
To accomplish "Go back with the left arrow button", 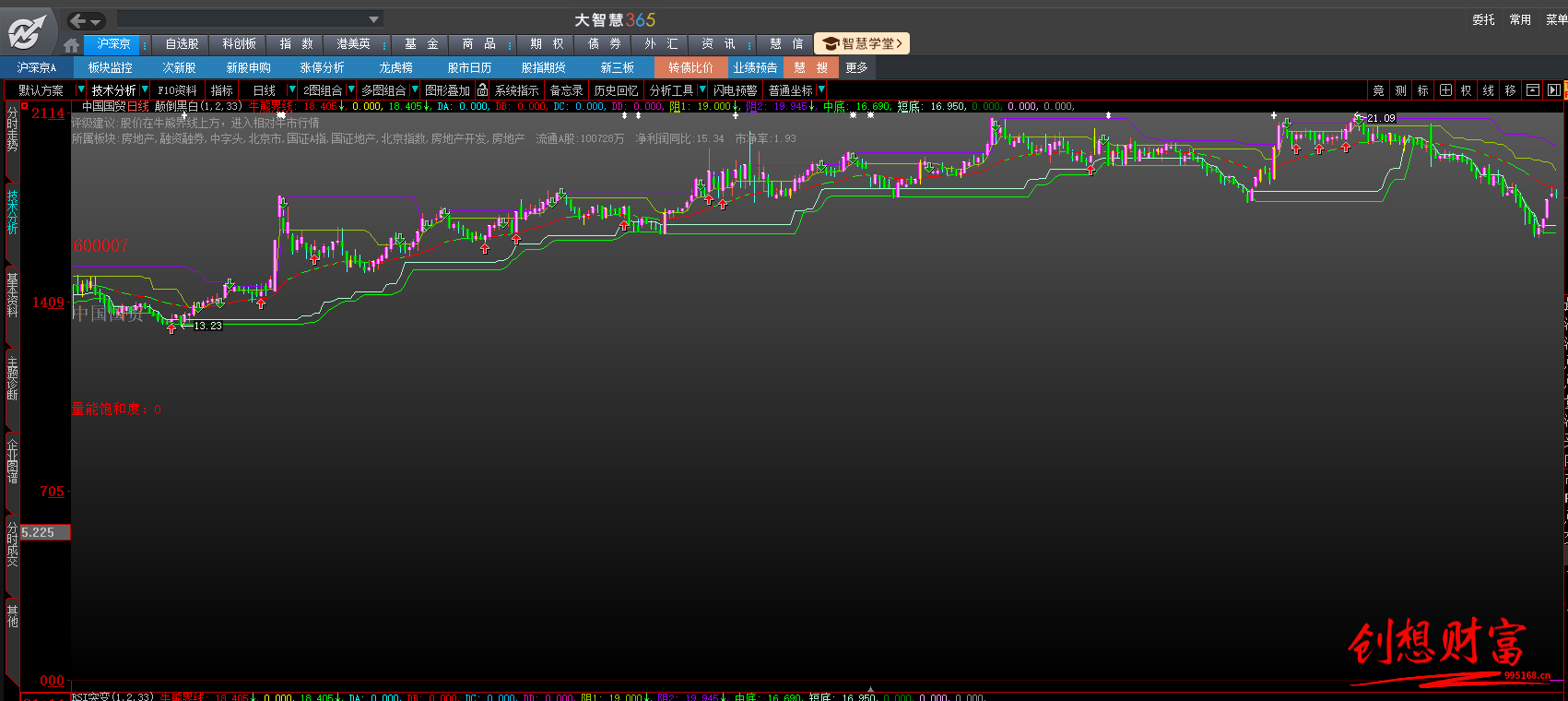I will click(78, 20).
